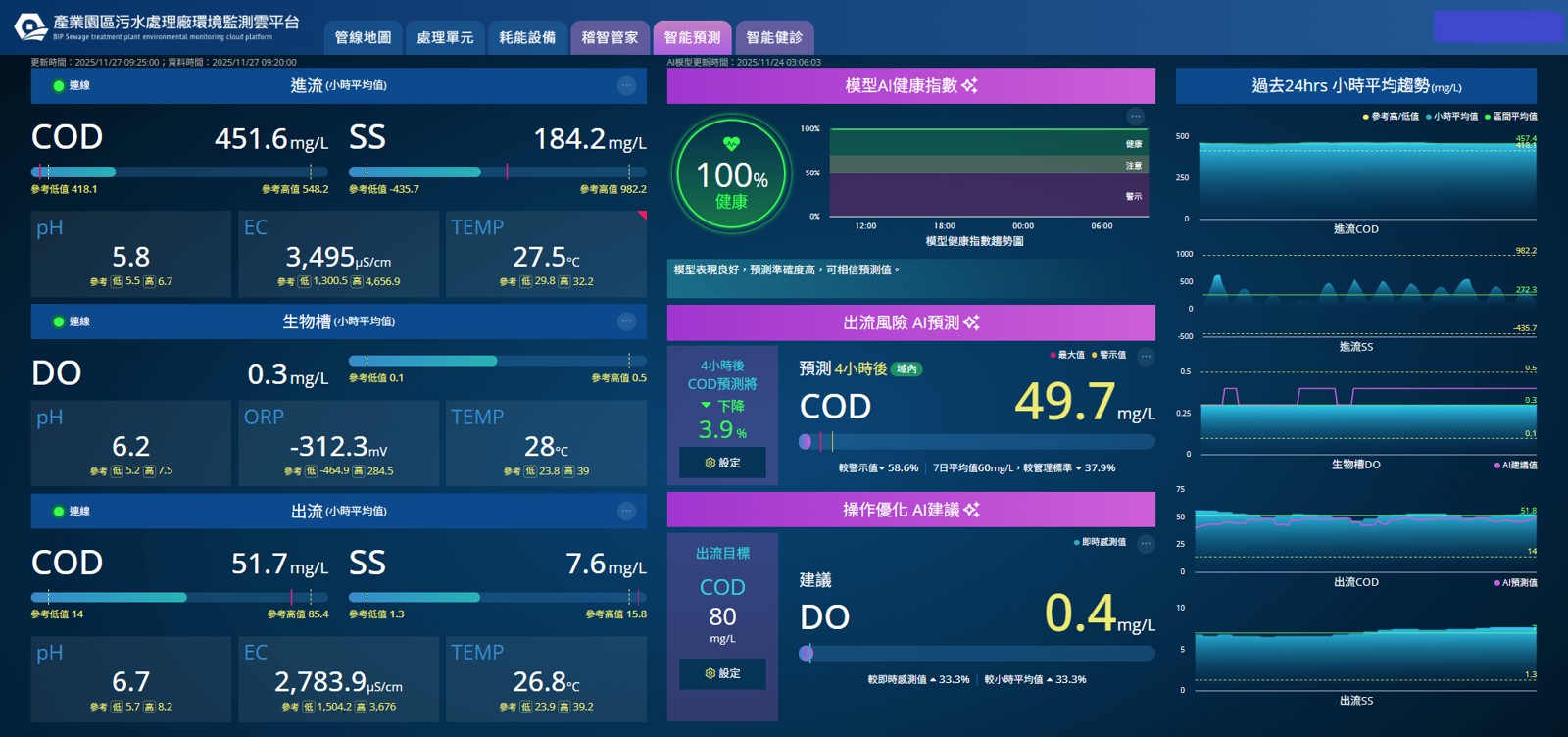Image resolution: width=1568 pixels, height=737 pixels.
Task: Click the heartbeat icon in health gauge
Action: pos(731,144)
